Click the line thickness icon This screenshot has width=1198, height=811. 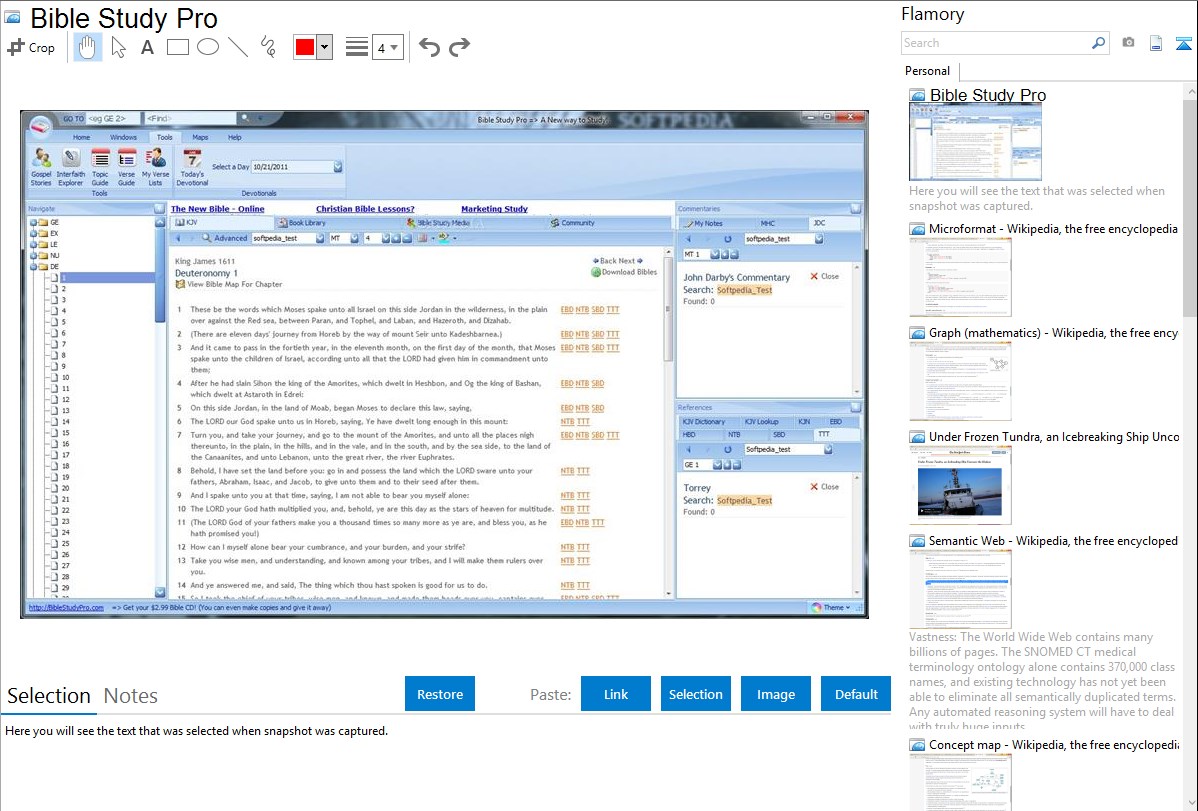357,47
